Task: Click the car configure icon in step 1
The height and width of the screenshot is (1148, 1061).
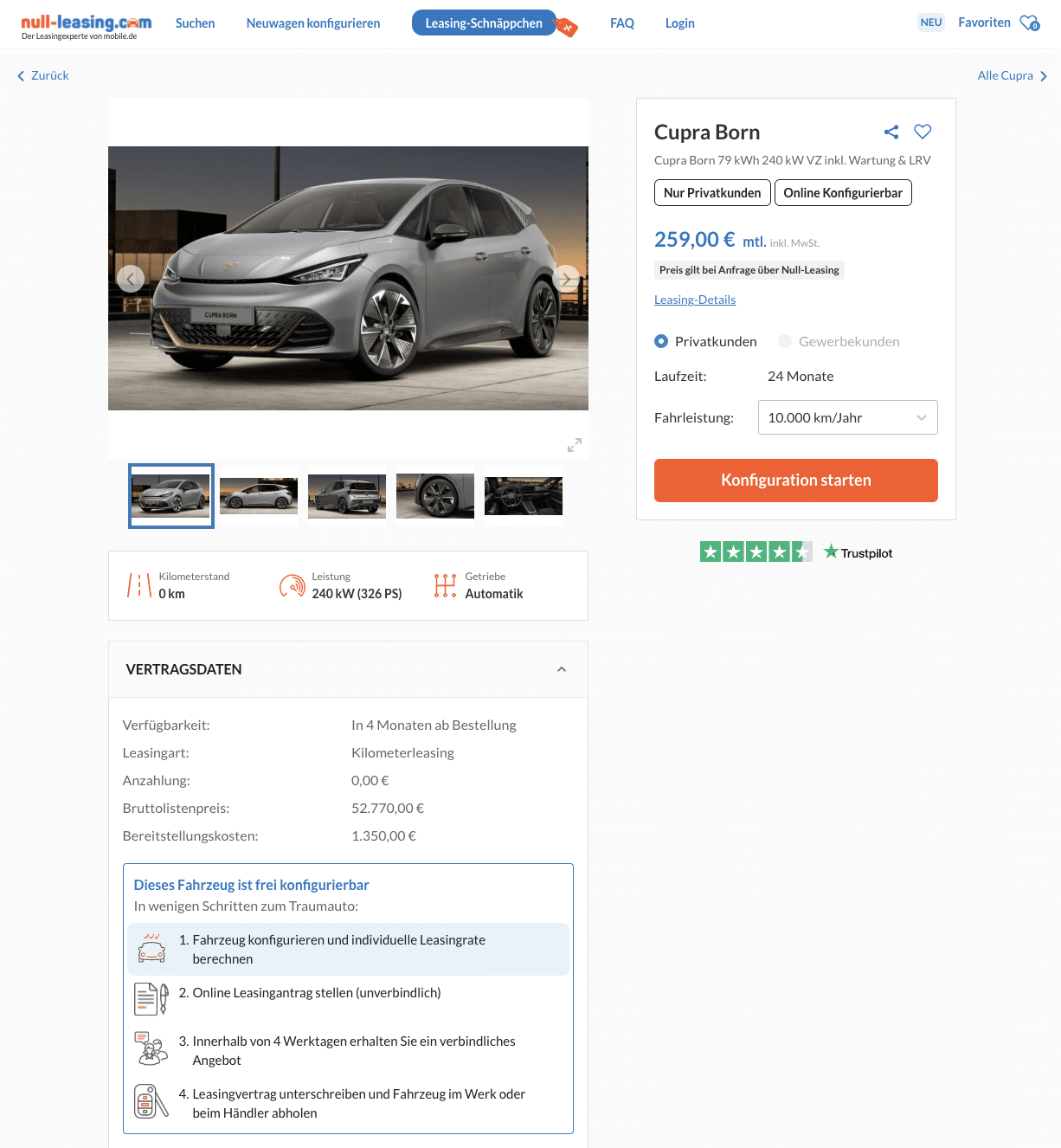Action: tap(151, 949)
